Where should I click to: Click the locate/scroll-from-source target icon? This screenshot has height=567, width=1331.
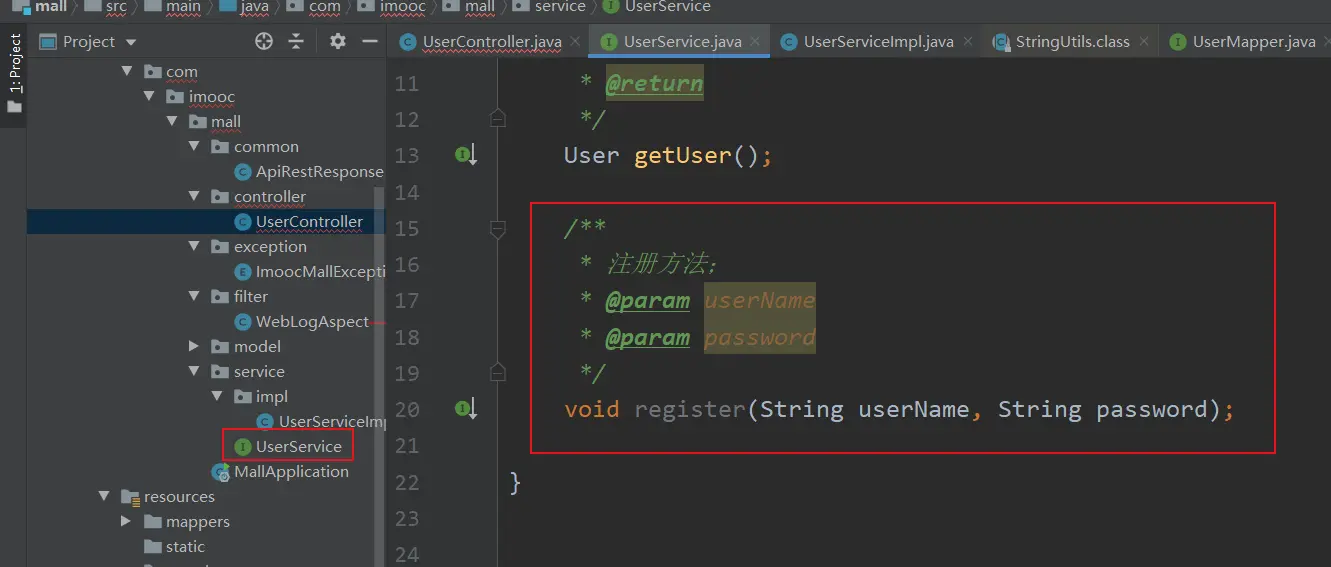point(264,41)
